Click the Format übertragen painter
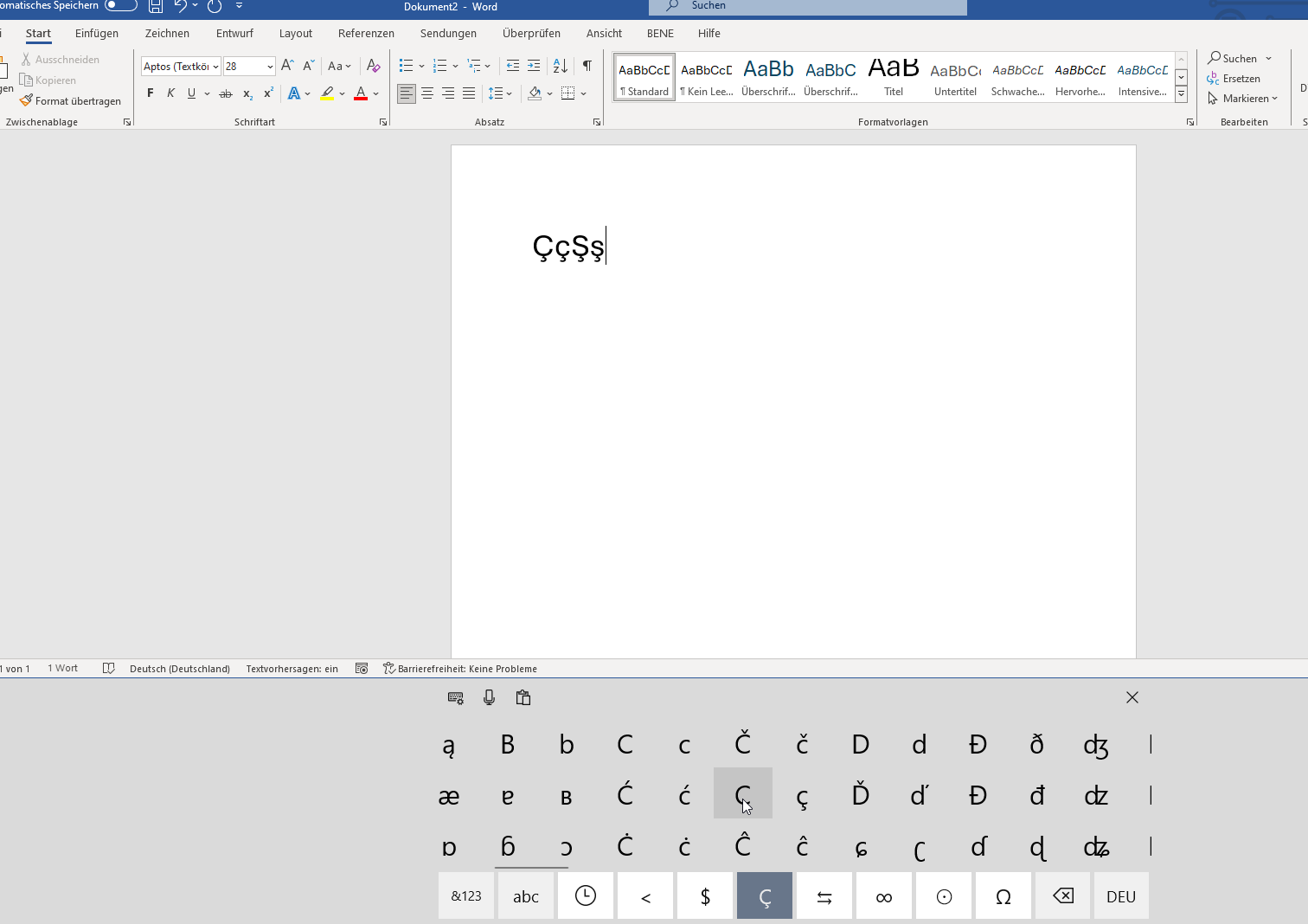Screen dimensions: 1308x924 (71, 101)
